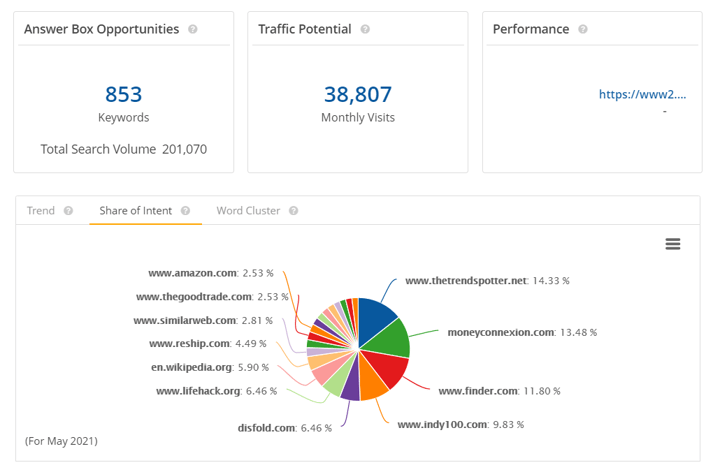
Task: Switch to the Word Cluster tab
Action: point(248,211)
